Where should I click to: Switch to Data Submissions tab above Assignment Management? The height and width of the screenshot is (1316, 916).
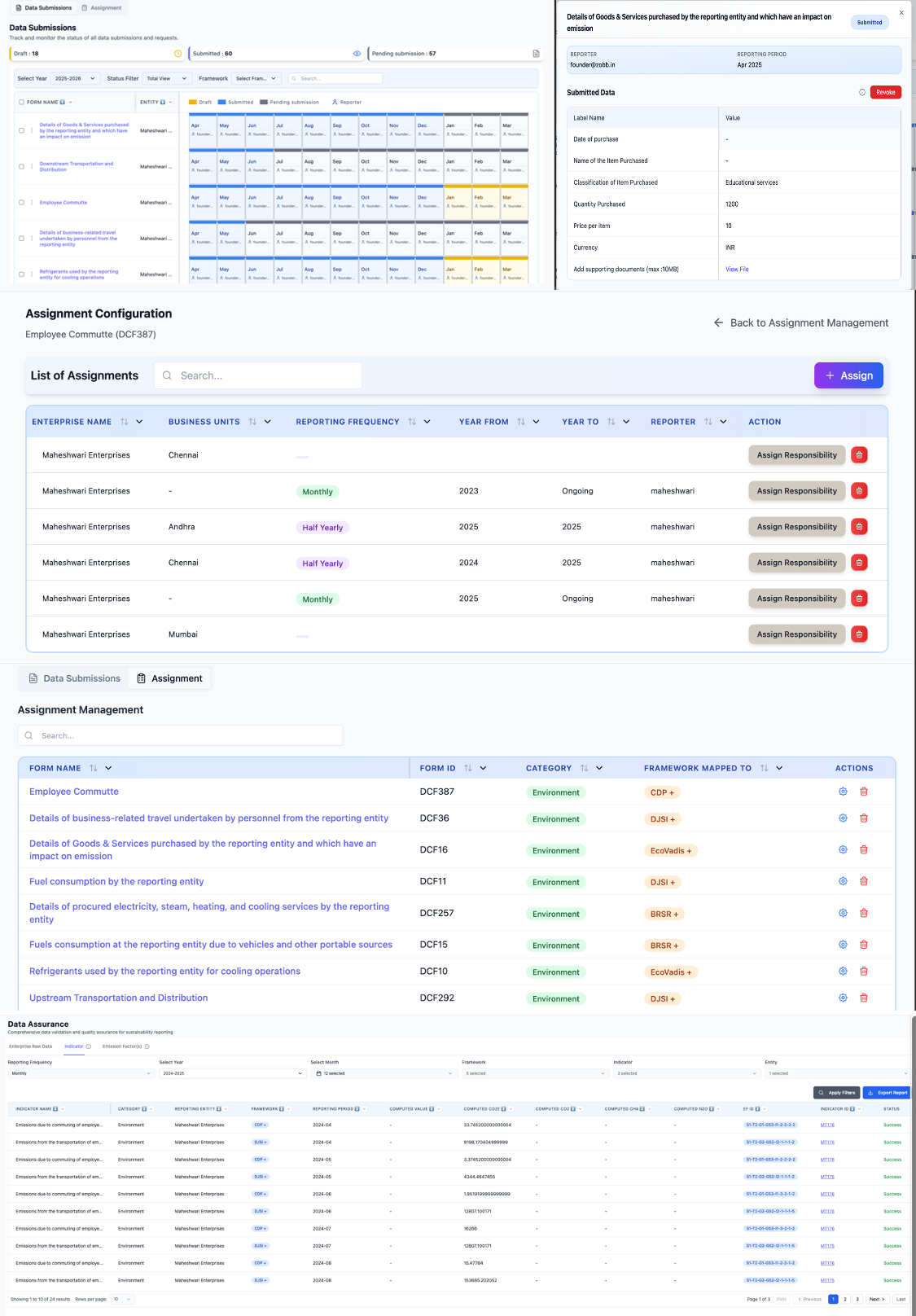point(74,678)
